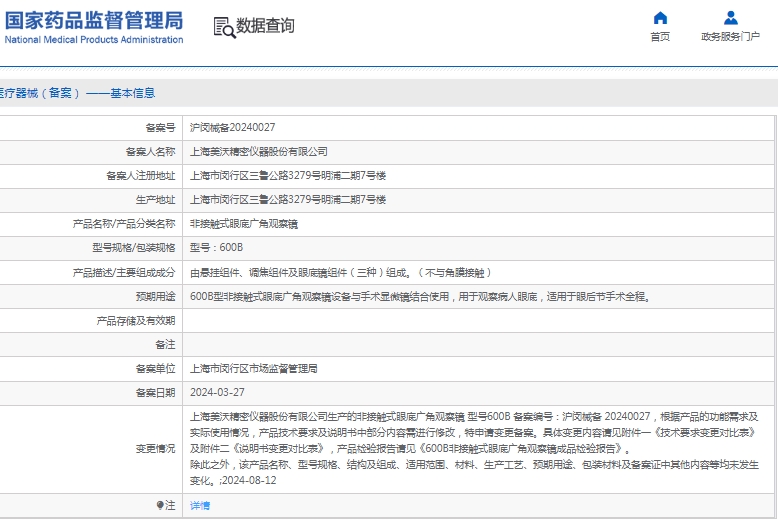Click the 变更情况 change description paragraph
Viewport: 778px width, 522px height.
coord(474,449)
